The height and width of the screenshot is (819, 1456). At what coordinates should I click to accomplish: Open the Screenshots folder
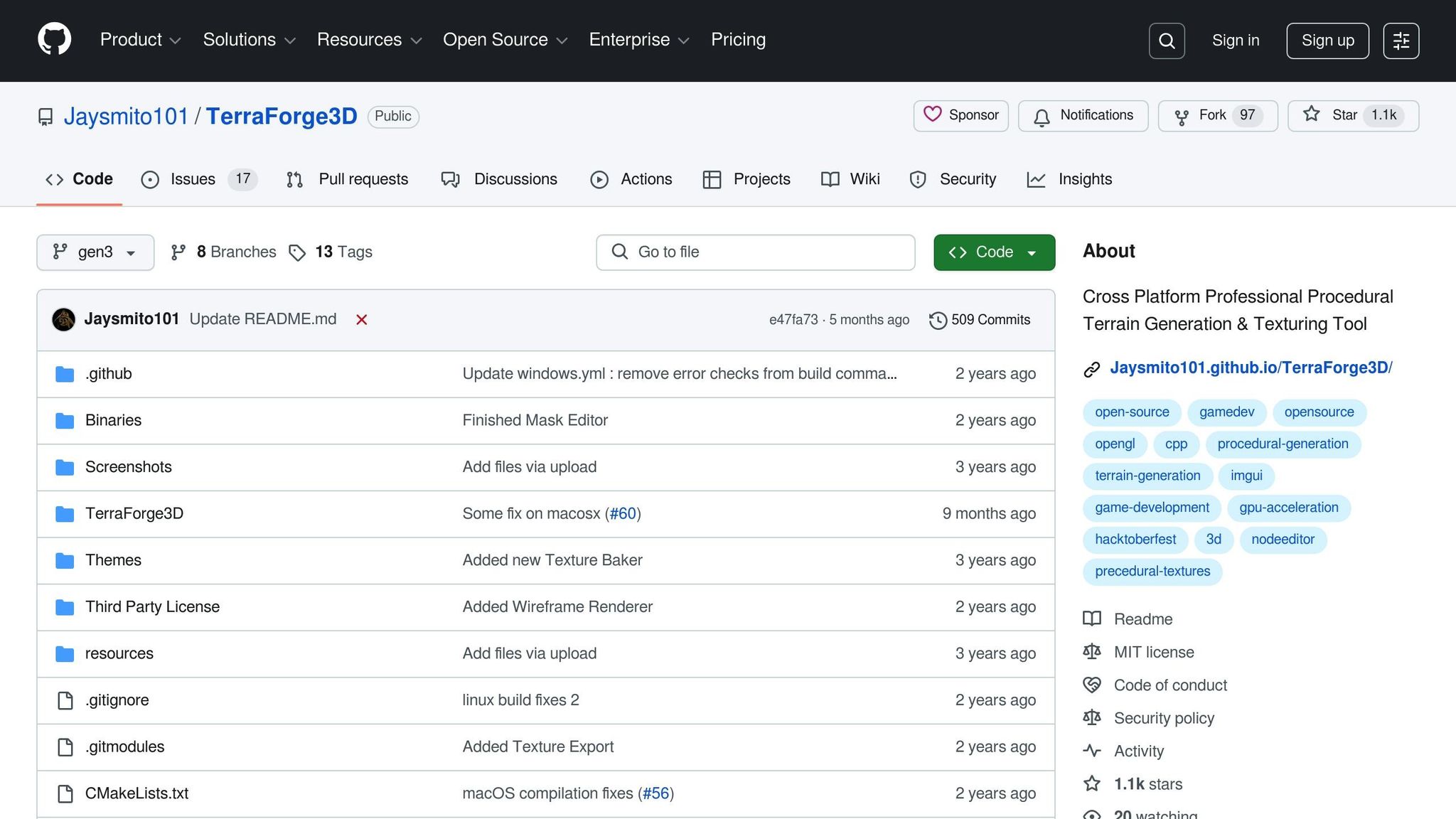point(128,467)
